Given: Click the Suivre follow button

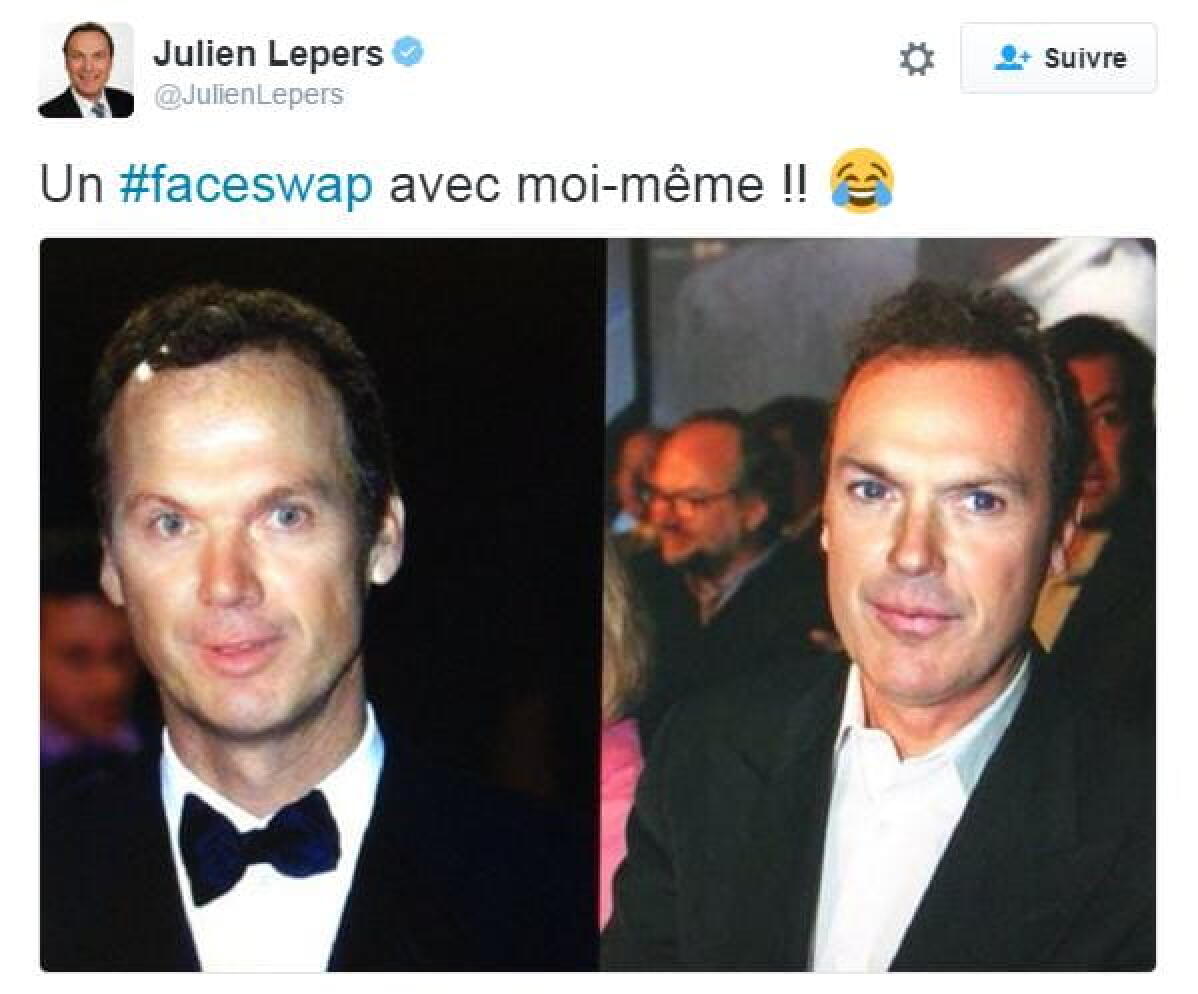Looking at the screenshot, I should pyautogui.click(x=1058, y=58).
